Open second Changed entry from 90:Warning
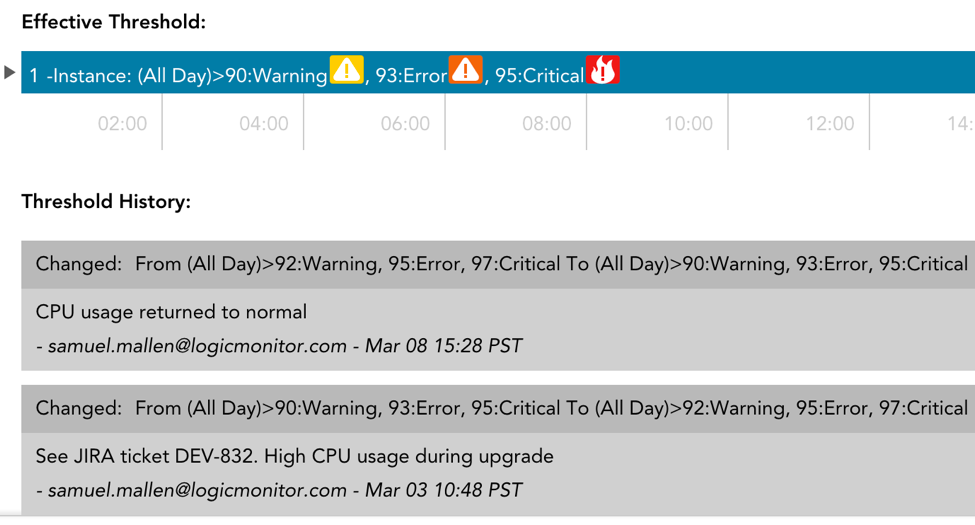975x525 pixels. click(x=498, y=409)
